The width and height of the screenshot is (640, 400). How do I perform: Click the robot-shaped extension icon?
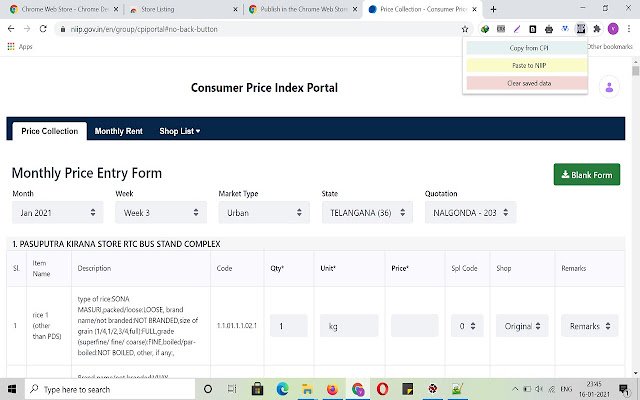point(549,29)
